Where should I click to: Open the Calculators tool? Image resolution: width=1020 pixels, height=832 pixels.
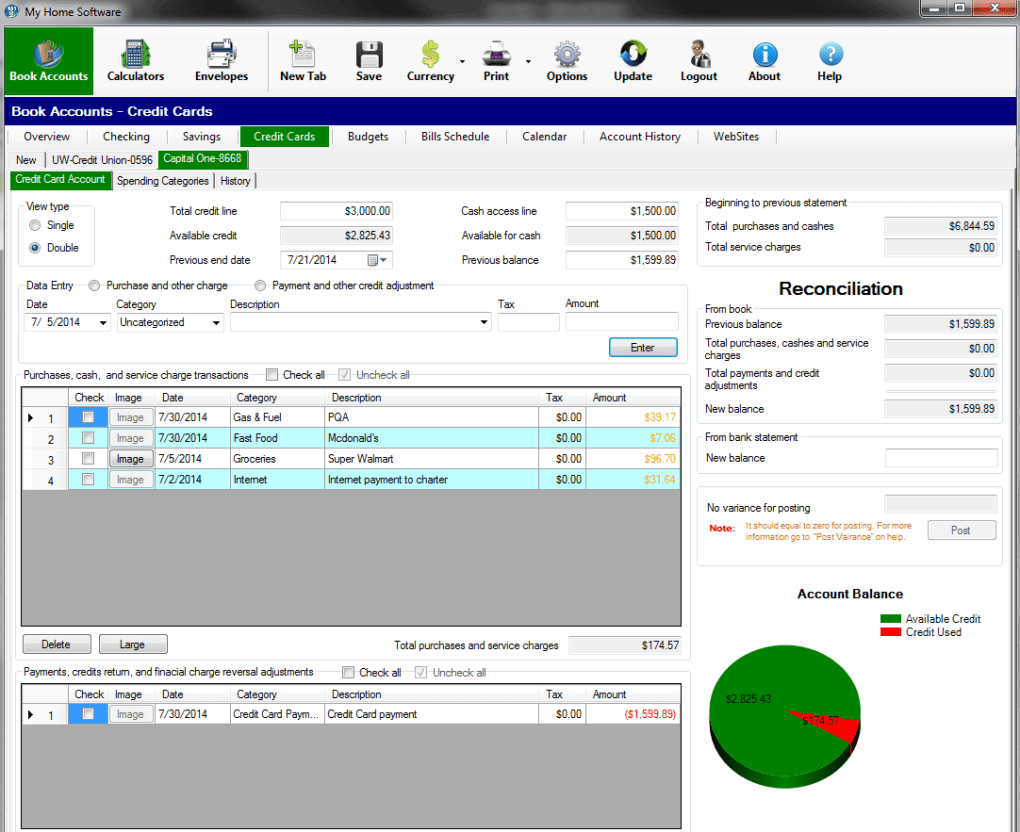click(x=135, y=60)
